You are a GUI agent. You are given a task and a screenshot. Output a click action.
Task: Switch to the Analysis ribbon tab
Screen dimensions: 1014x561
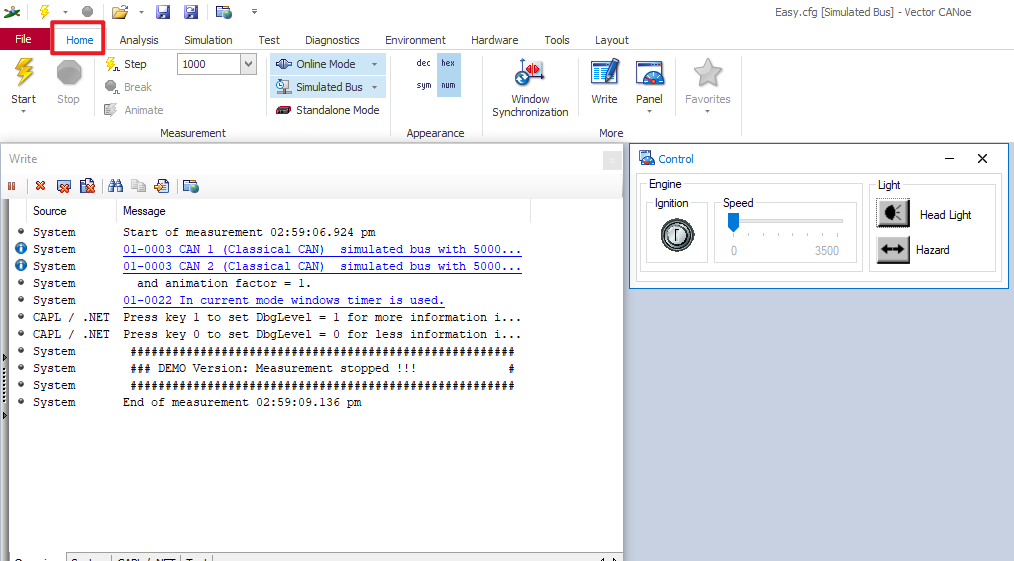139,40
